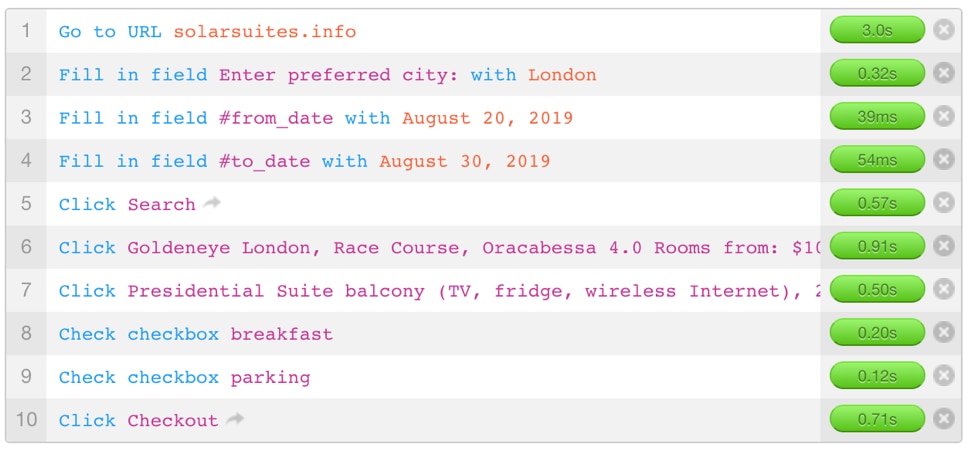Remove Presidential Suite step via X icon
This screenshot has width=974, height=449.
[x=944, y=289]
